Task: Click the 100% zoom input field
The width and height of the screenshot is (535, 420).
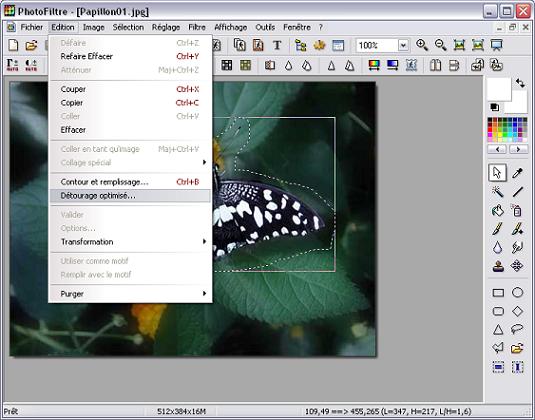Action: pos(377,45)
